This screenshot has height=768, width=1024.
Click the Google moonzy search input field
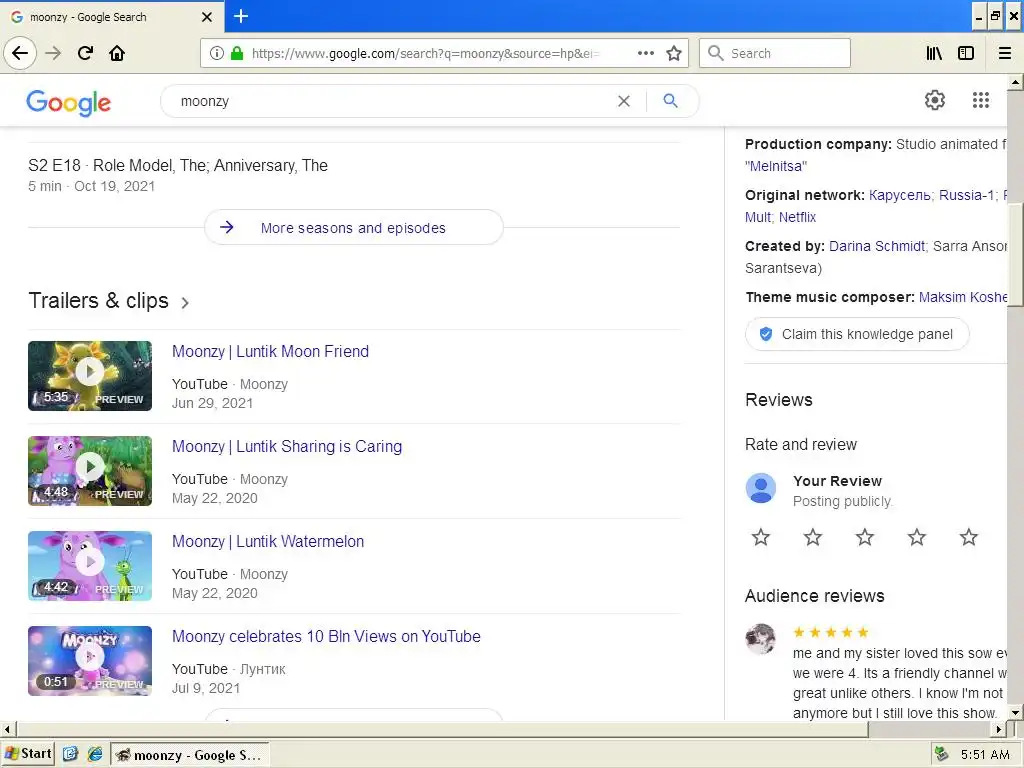[392, 101]
